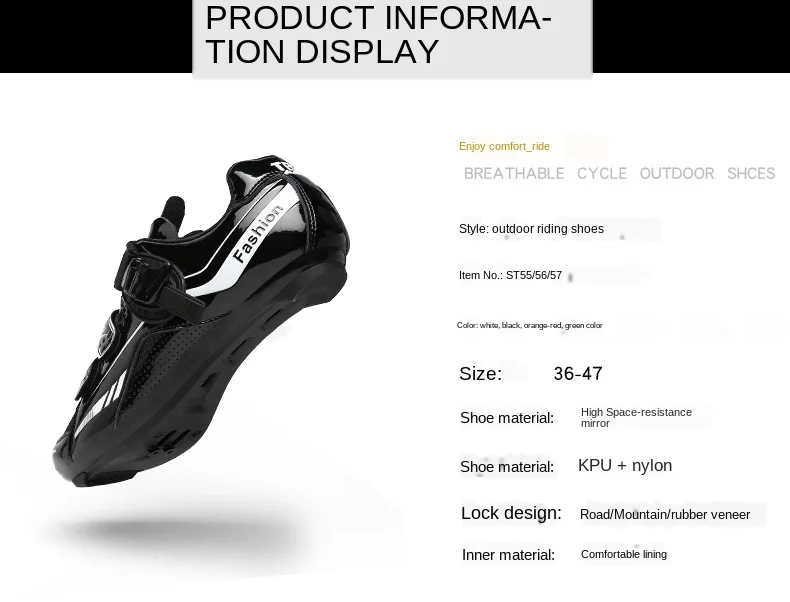Click the Fashion text on the shoe
Image resolution: width=790 pixels, height=602 pixels.
coord(257,234)
